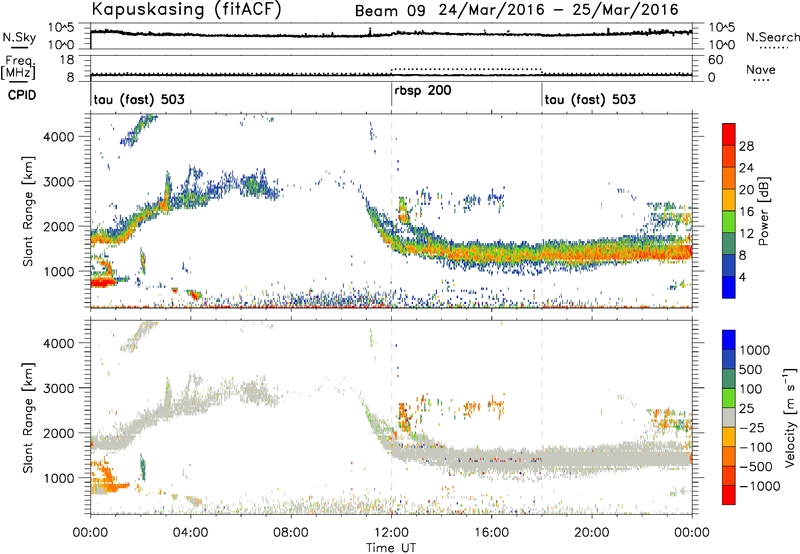Click the '60' tick on the Nave axis
Viewport: 800px width, 554px height.
pos(715,60)
